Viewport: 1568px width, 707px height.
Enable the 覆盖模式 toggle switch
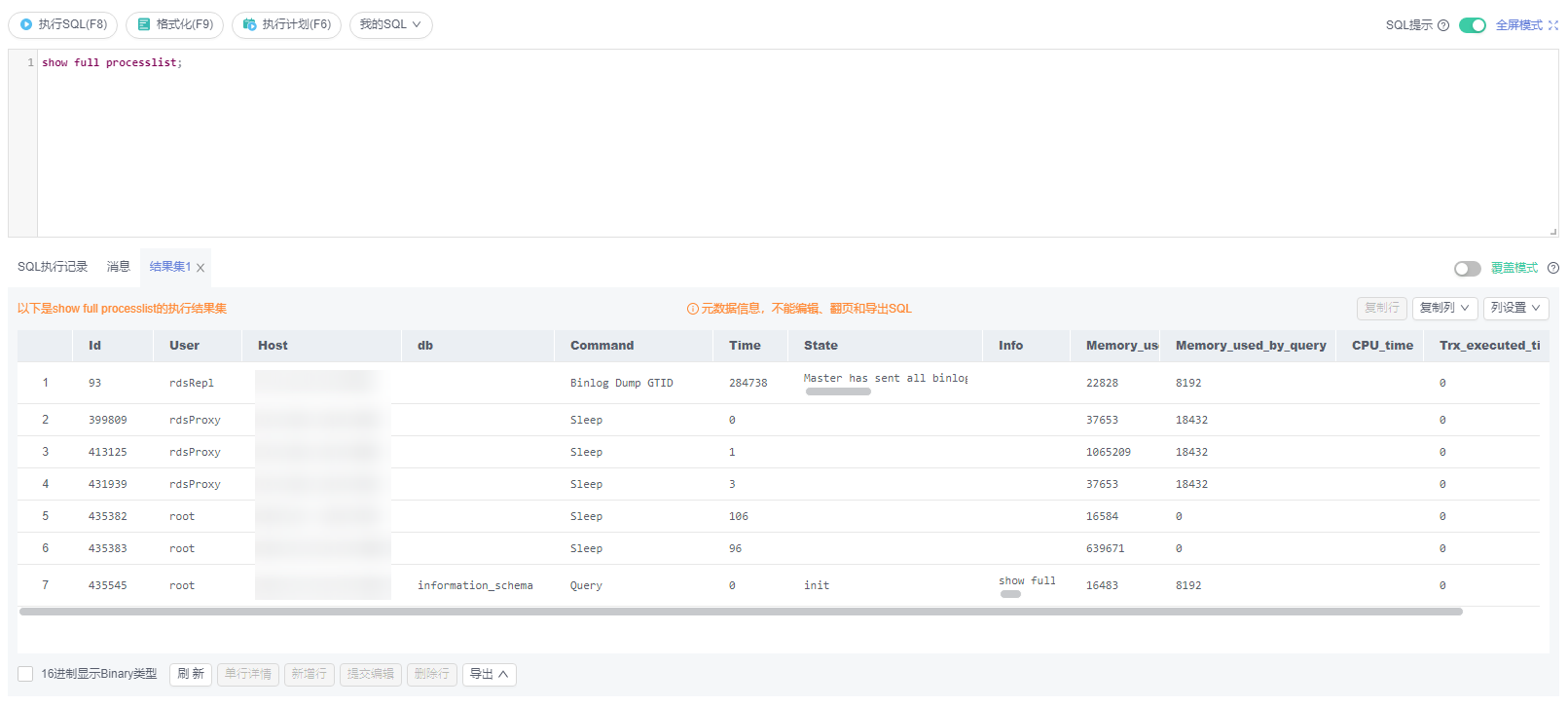coord(1467,269)
